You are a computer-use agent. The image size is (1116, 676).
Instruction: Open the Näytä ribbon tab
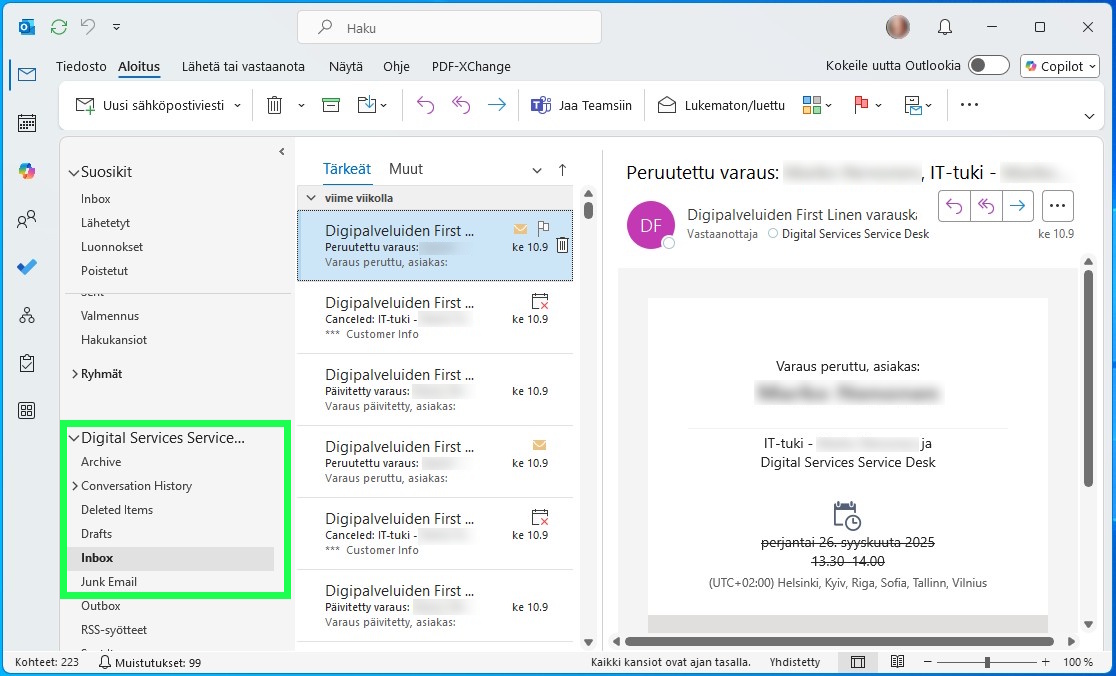[345, 66]
